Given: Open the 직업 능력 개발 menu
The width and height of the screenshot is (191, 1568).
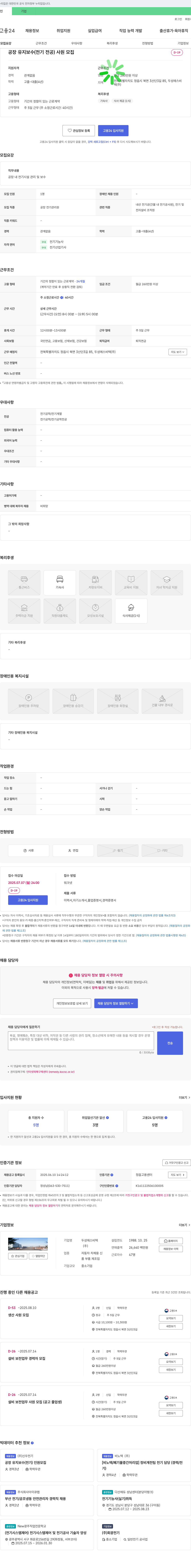Looking at the screenshot, I should pos(130,31).
